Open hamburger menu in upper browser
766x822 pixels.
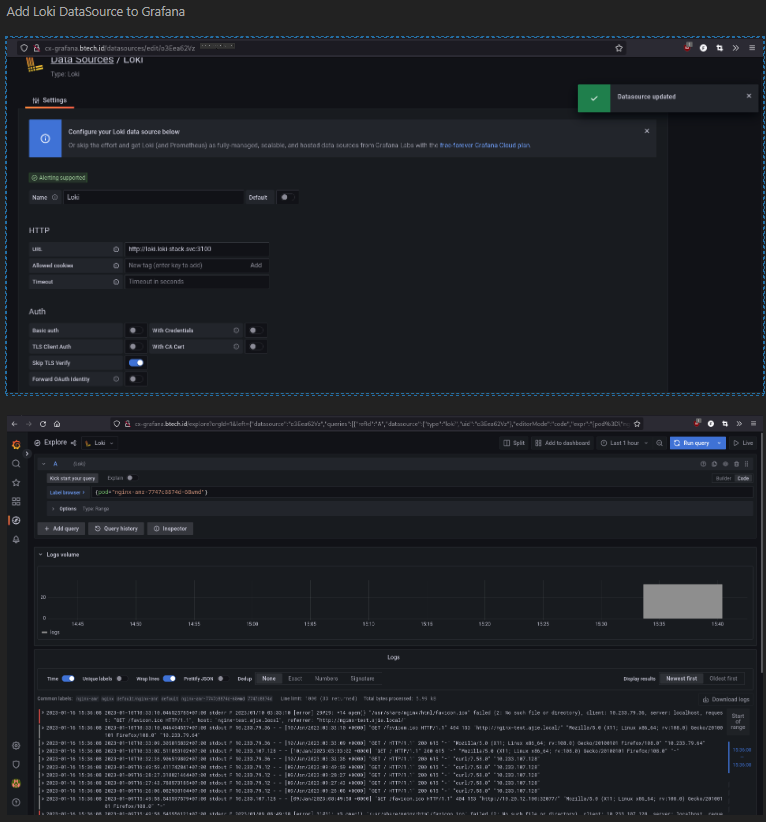click(752, 48)
